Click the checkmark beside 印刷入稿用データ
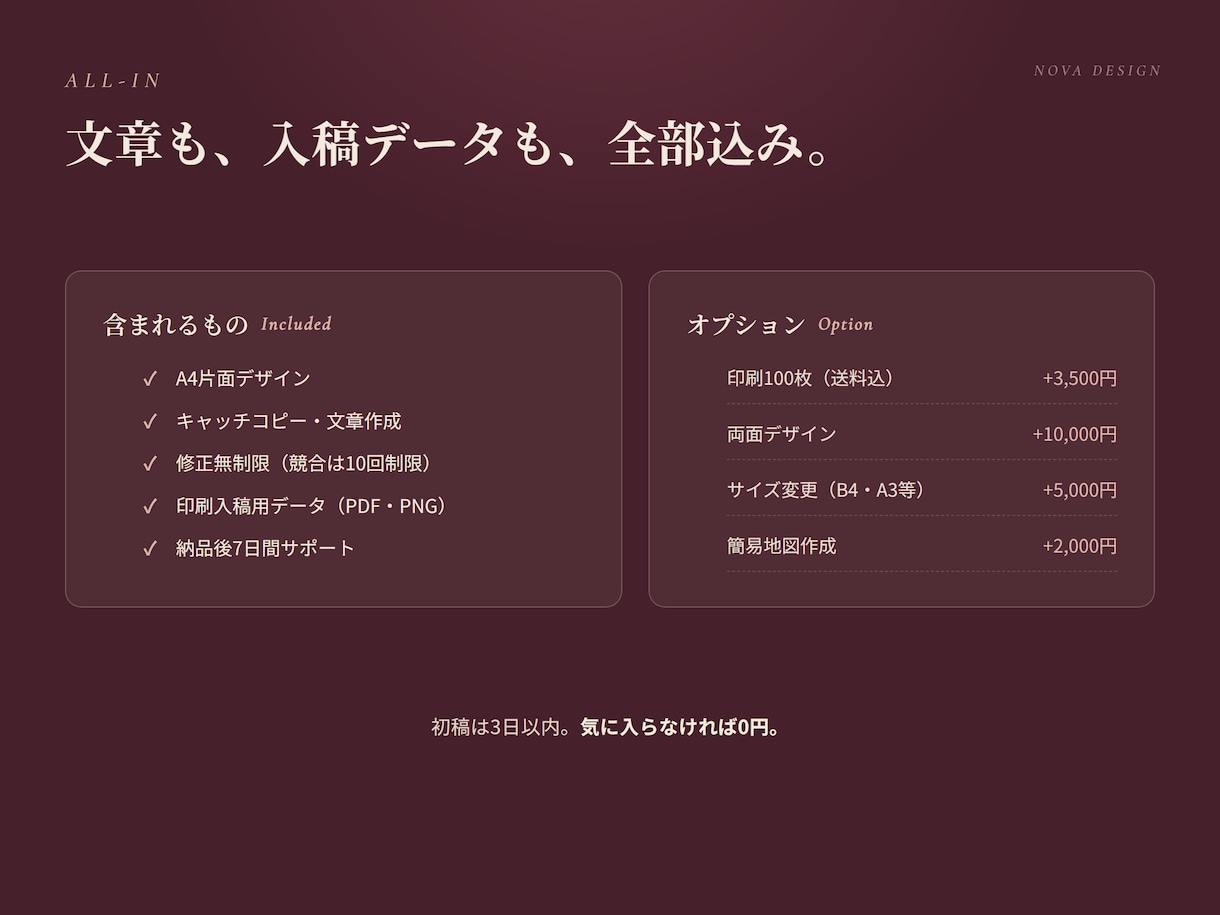The width and height of the screenshot is (1220, 915). tap(150, 506)
